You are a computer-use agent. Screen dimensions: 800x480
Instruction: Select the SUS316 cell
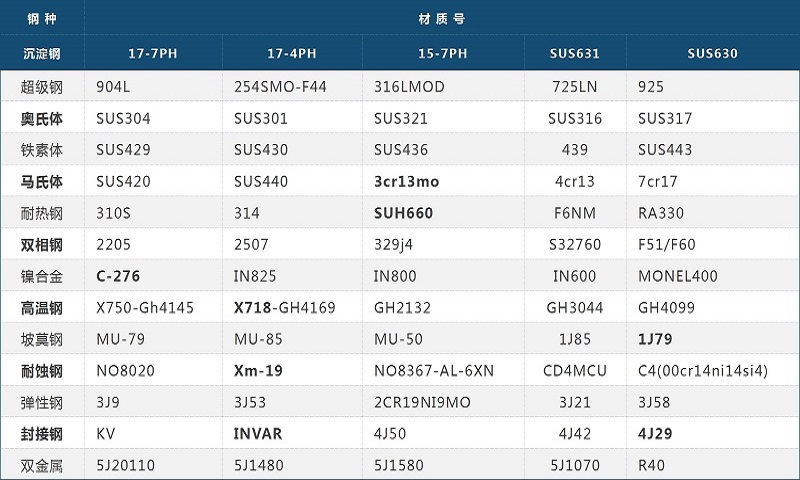[x=575, y=118]
